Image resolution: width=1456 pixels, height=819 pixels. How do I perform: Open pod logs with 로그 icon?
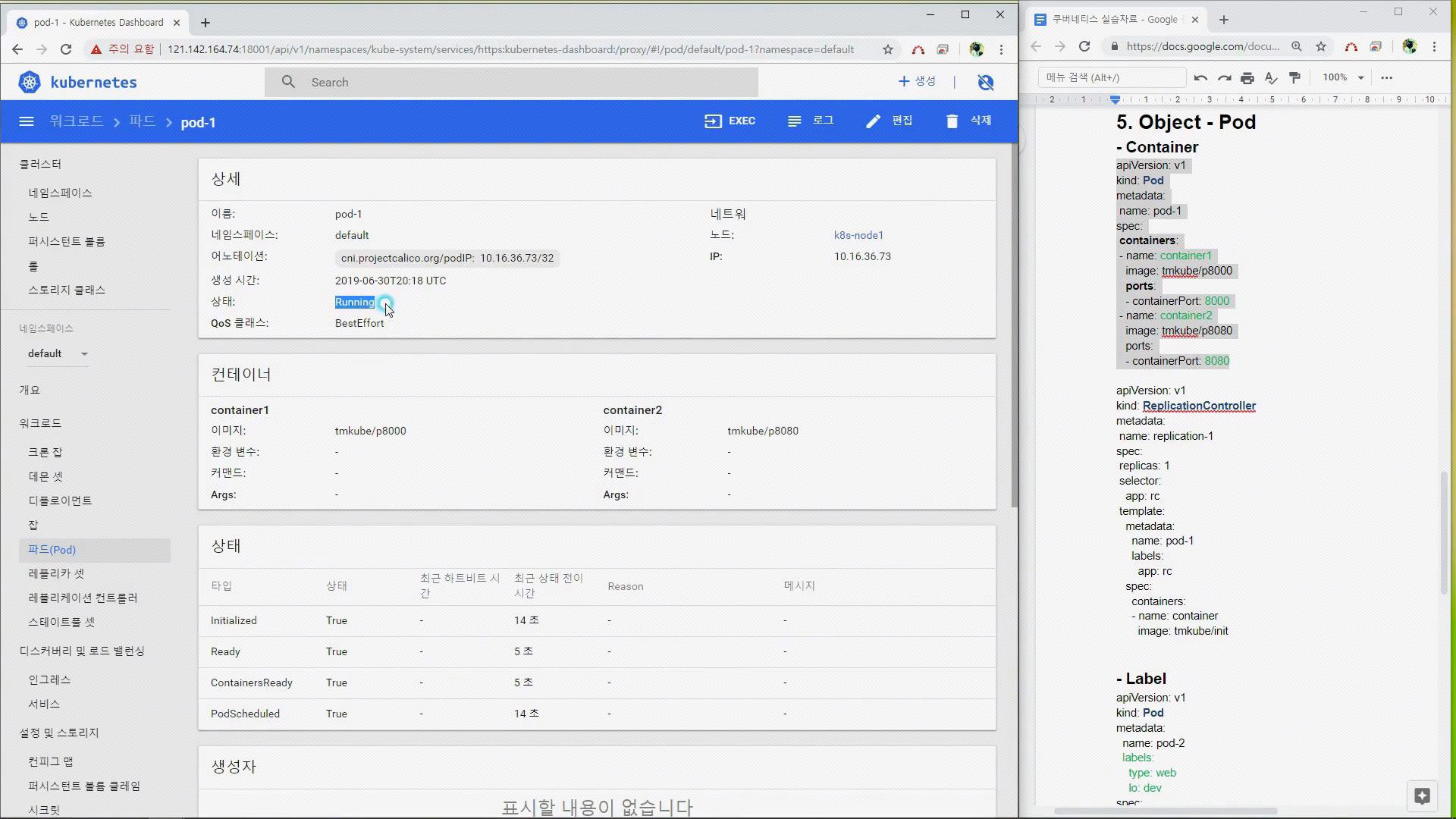[794, 121]
